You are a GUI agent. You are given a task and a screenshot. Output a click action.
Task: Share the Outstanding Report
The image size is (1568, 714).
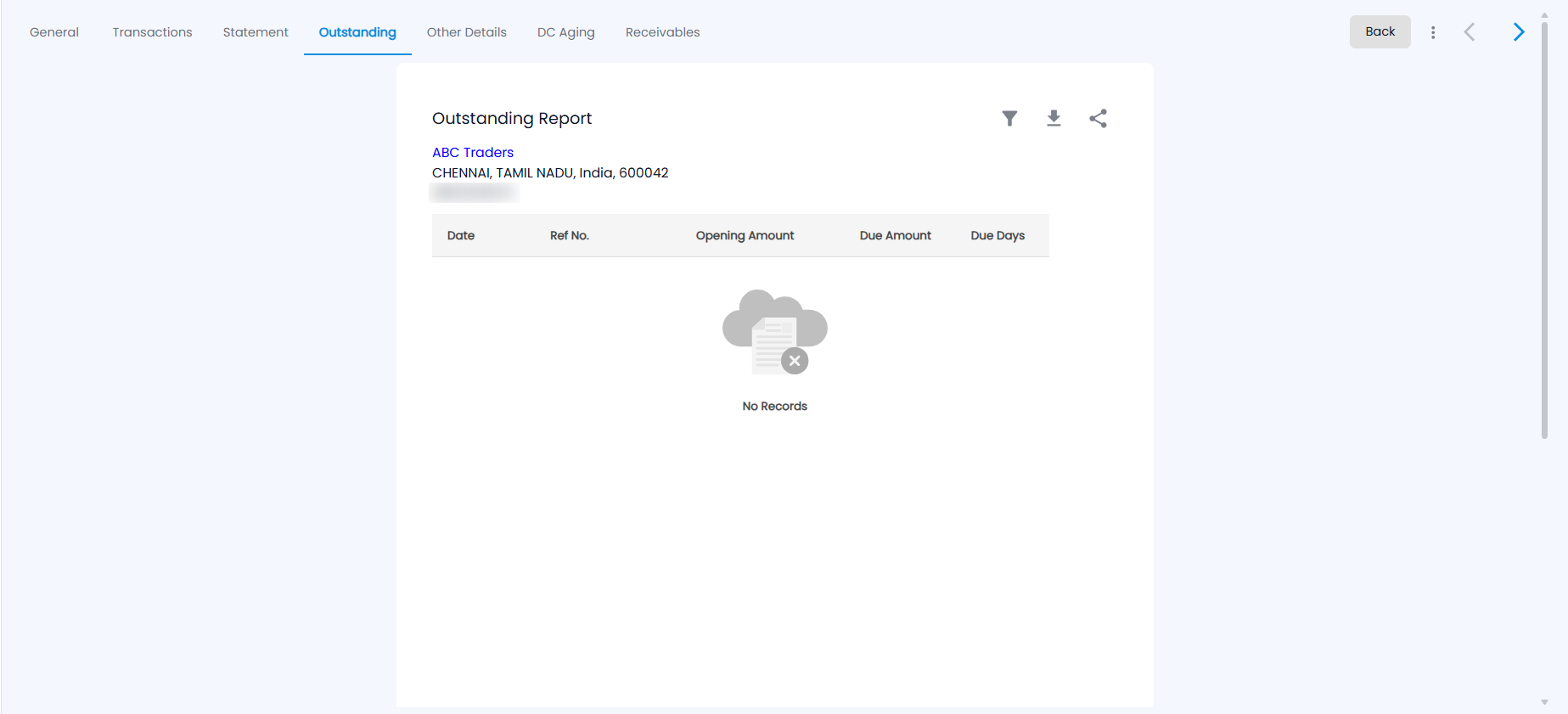(1098, 118)
